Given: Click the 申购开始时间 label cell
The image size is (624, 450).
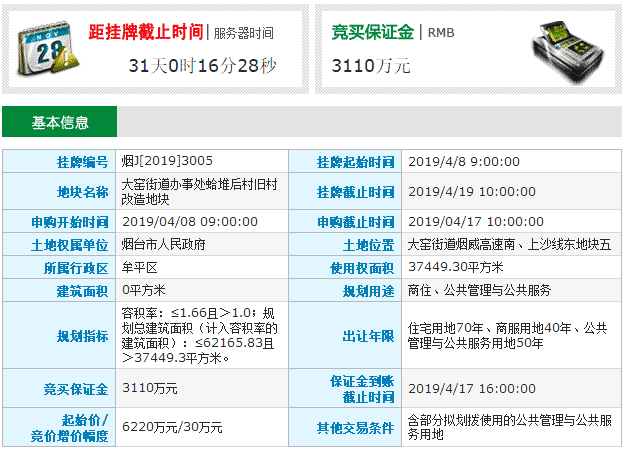Looking at the screenshot, I should (59, 221).
